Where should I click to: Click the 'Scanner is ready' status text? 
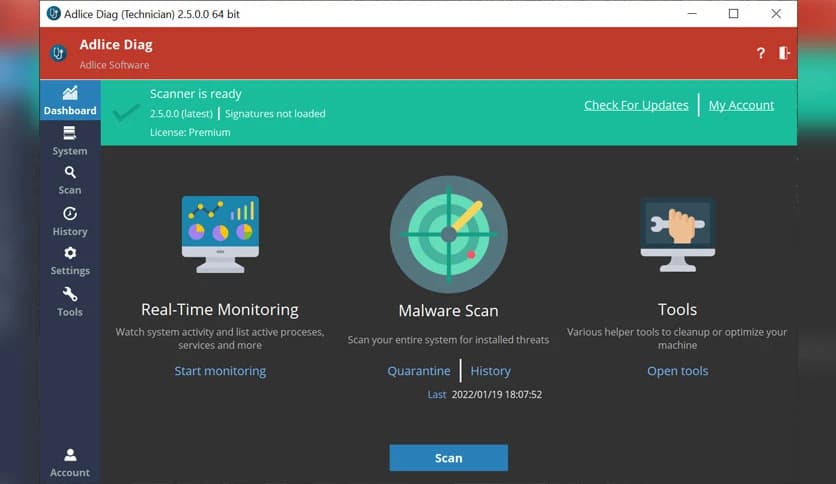pos(196,94)
